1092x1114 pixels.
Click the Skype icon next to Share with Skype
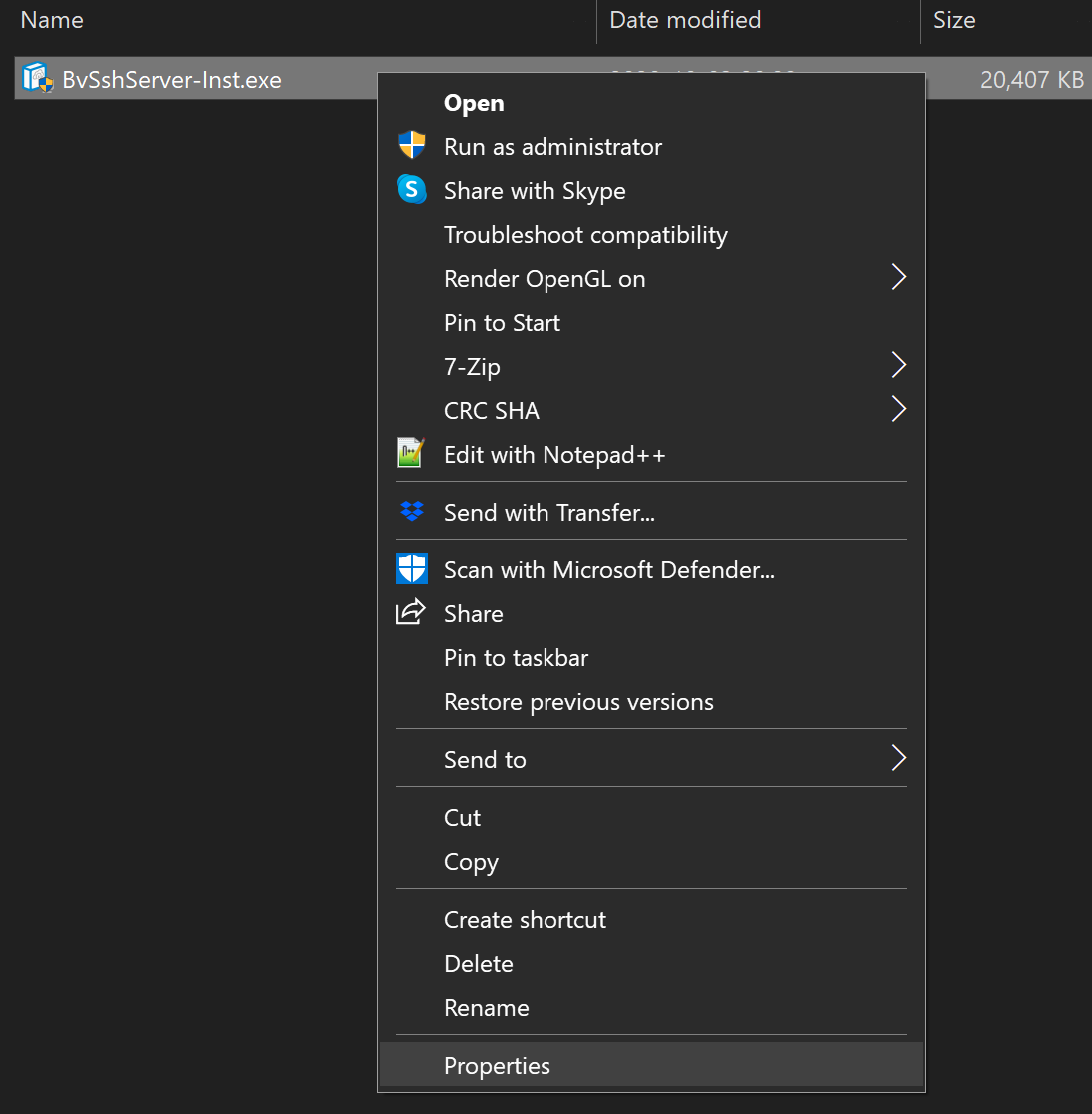(412, 190)
